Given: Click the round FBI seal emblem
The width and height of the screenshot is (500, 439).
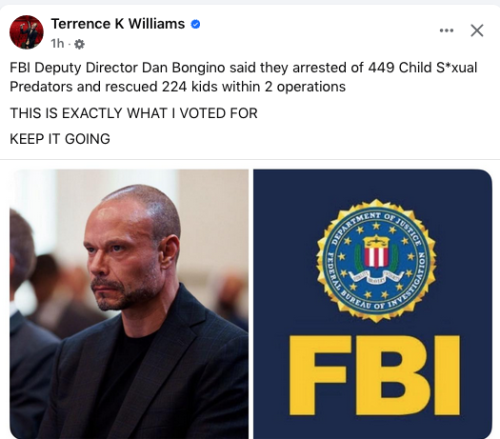Looking at the screenshot, I should [x=376, y=261].
